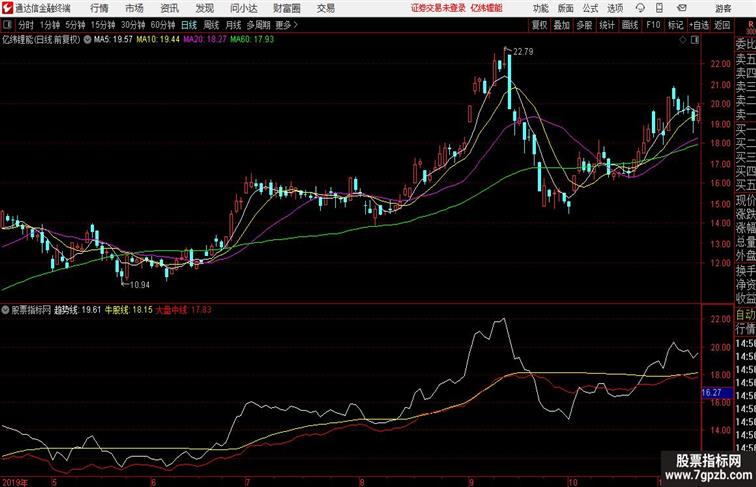Open the 选项 menu
This screenshot has width=756, height=487.
[x=615, y=8]
